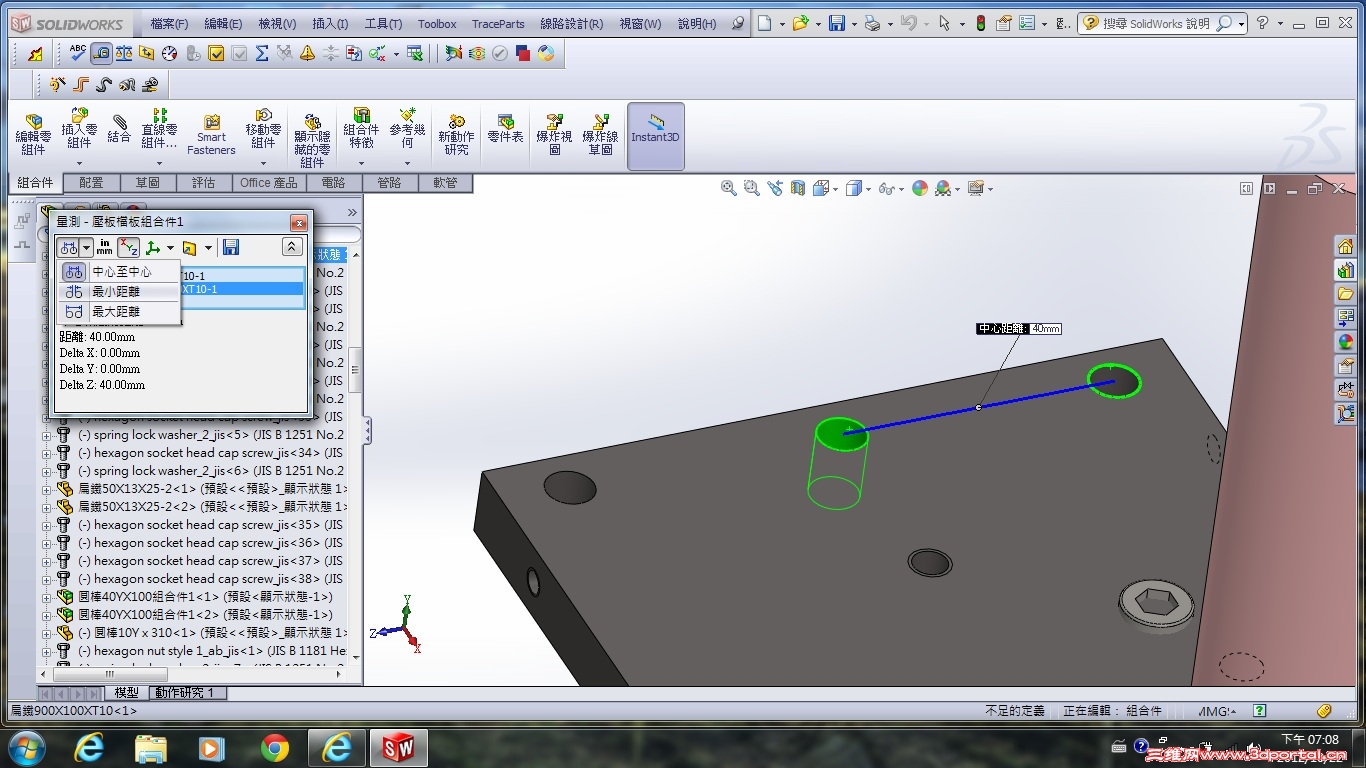The height and width of the screenshot is (768, 1366).
Task: Click the Zoom to Area icon
Action: [x=751, y=188]
